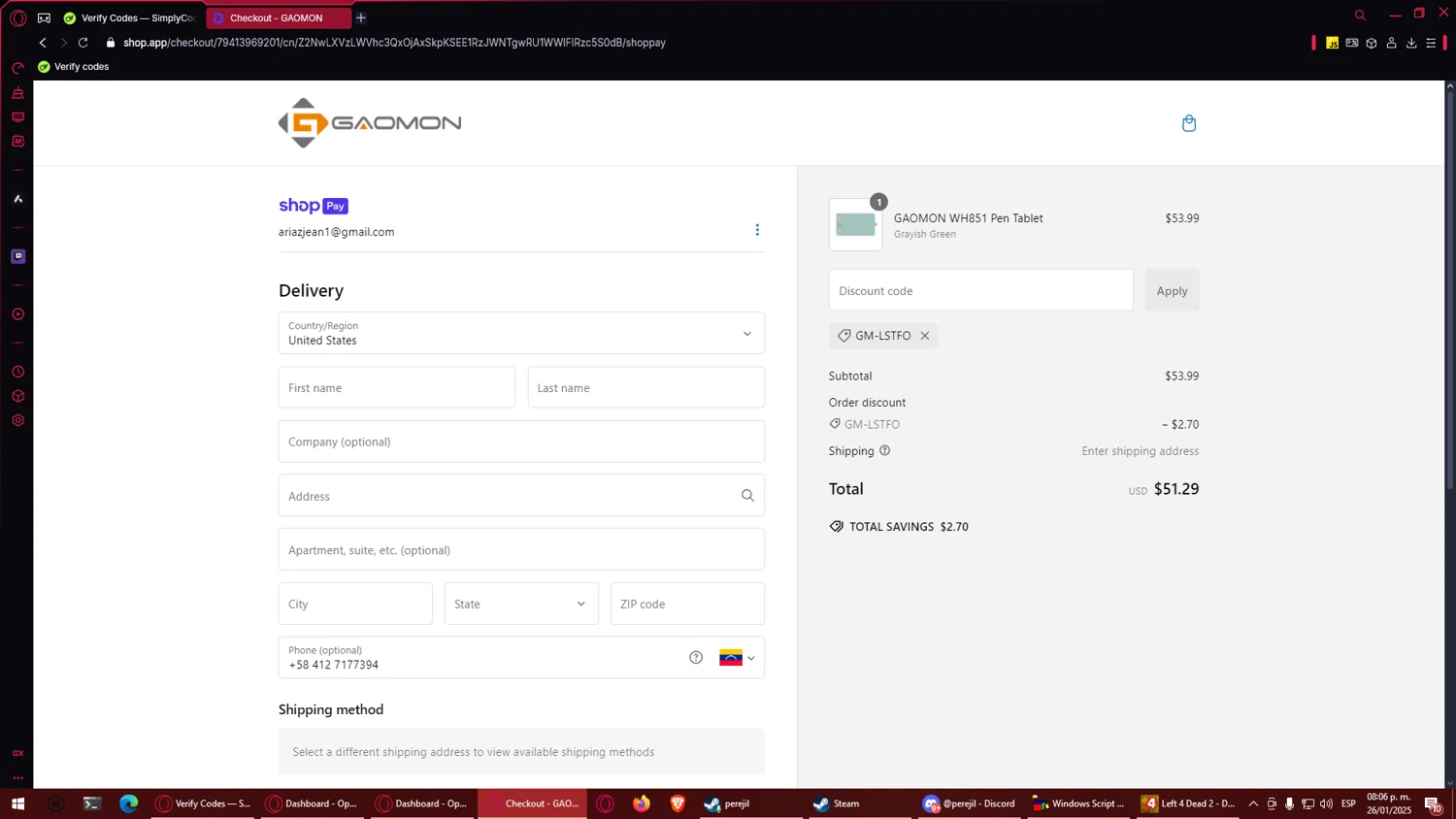Open Easy Setup sliders icon in toolbar
The image size is (1456, 819).
click(1431, 43)
